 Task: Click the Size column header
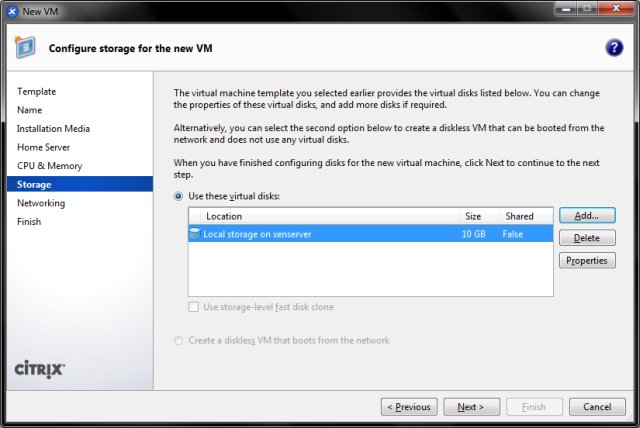[x=480, y=216]
